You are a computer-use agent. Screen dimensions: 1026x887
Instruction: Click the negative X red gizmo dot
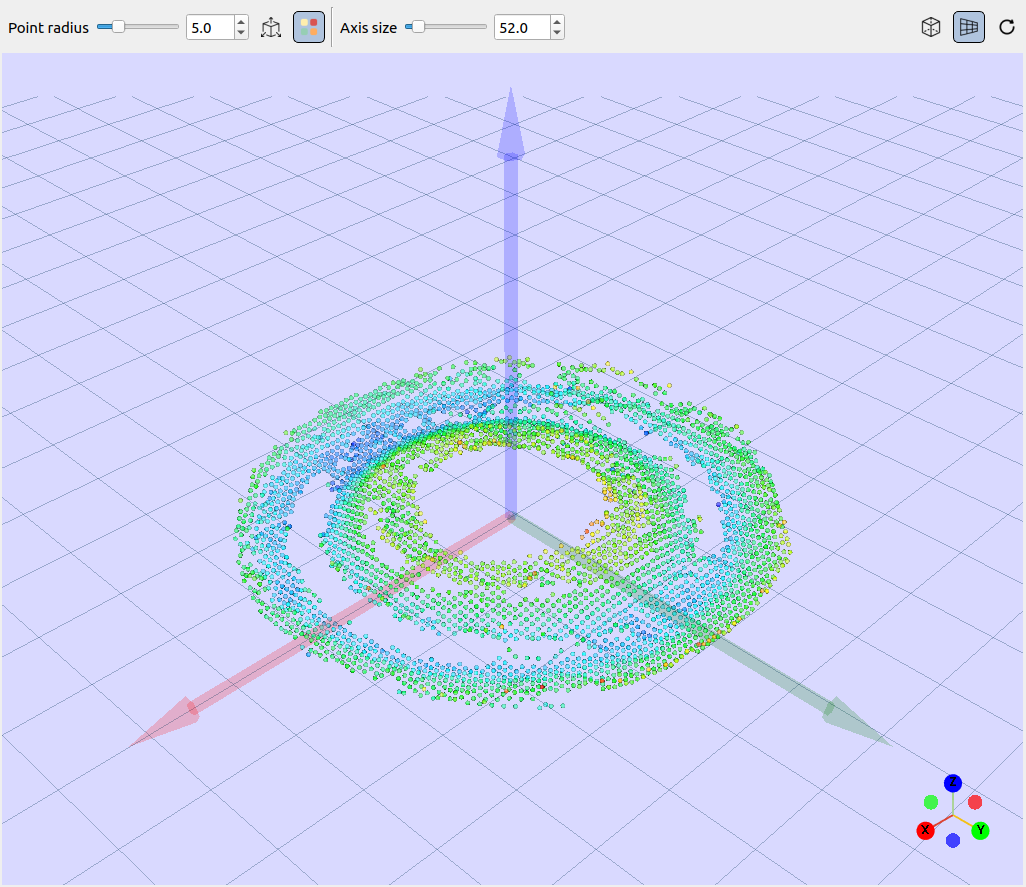[x=975, y=802]
